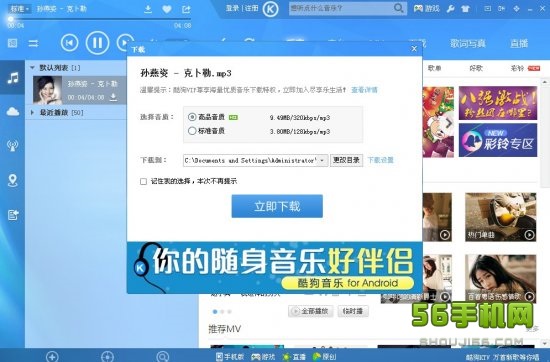This screenshot has width=550, height=362.
Task: Toggle the play mode shuffle icon
Action: point(34,43)
